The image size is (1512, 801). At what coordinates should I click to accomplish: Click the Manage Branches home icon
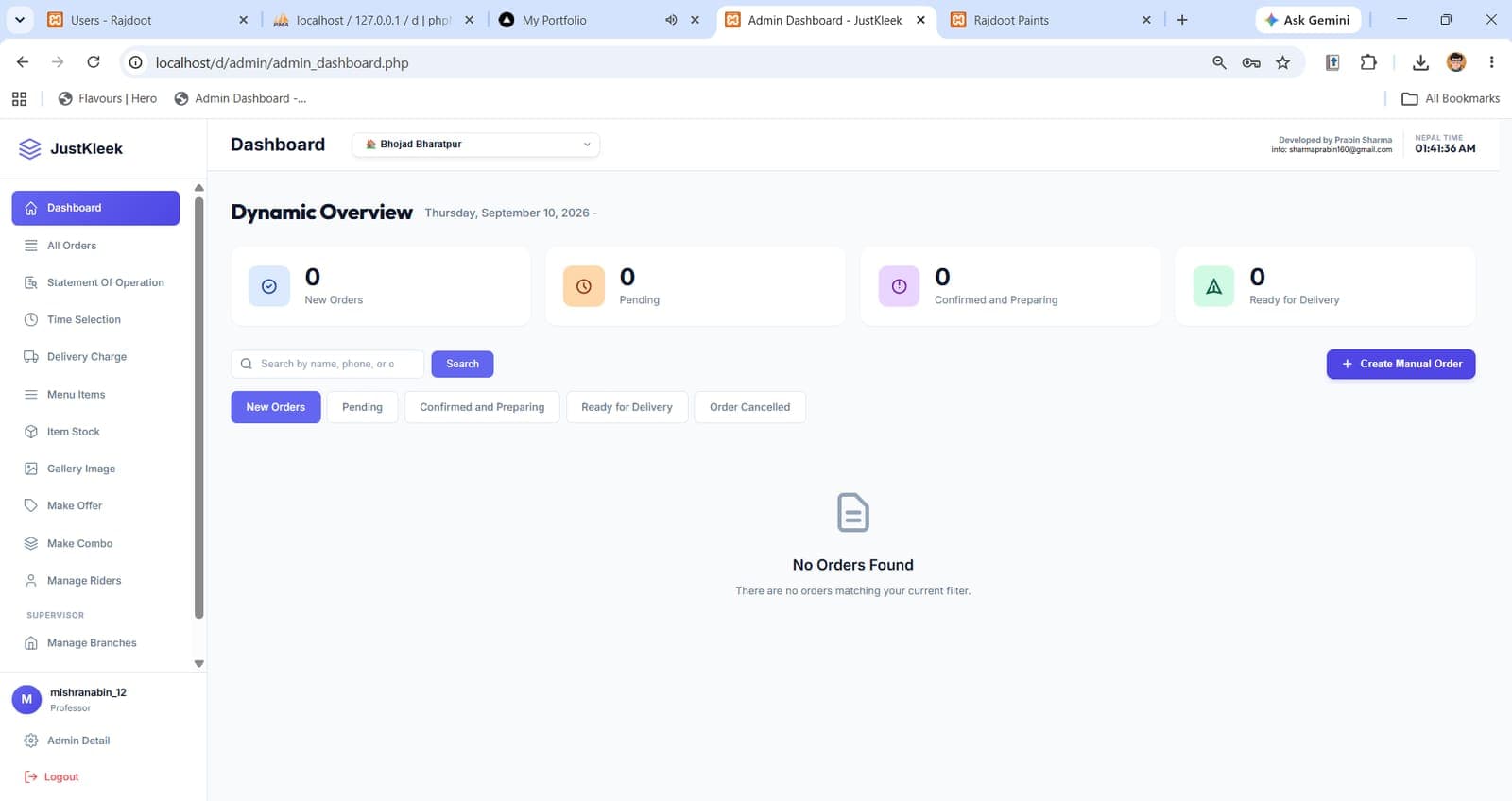pos(31,643)
